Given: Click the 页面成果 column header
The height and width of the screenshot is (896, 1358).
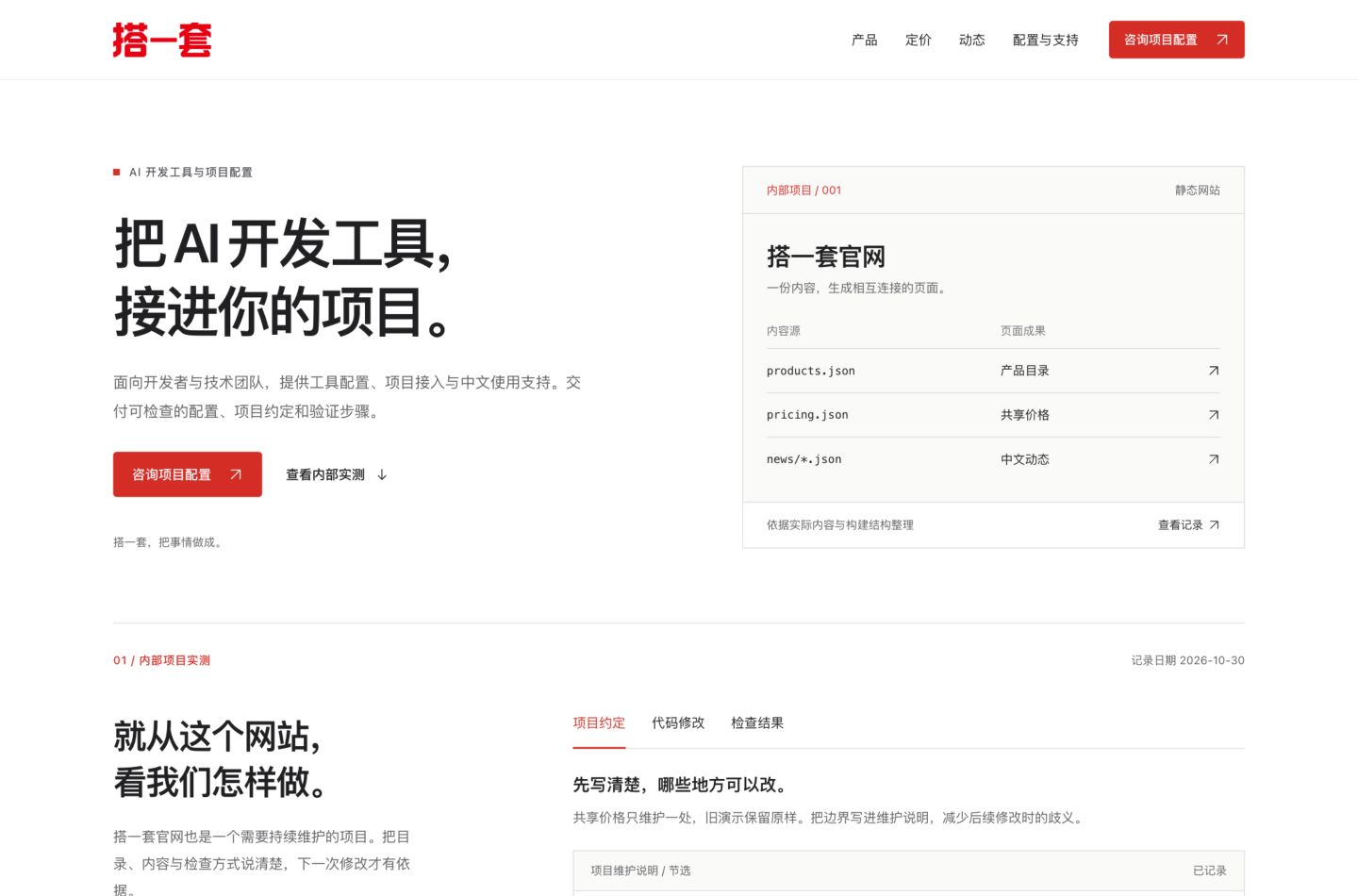Looking at the screenshot, I should click(1023, 331).
